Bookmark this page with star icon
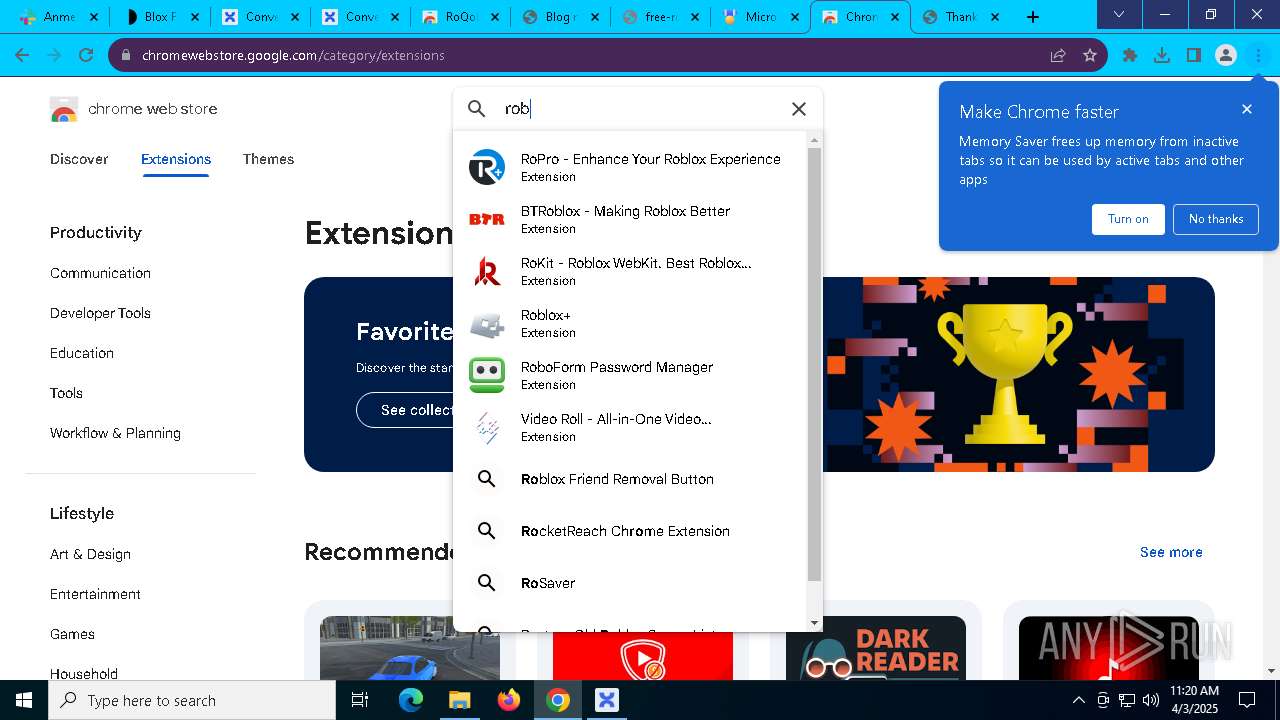The width and height of the screenshot is (1280, 720). tap(1090, 55)
